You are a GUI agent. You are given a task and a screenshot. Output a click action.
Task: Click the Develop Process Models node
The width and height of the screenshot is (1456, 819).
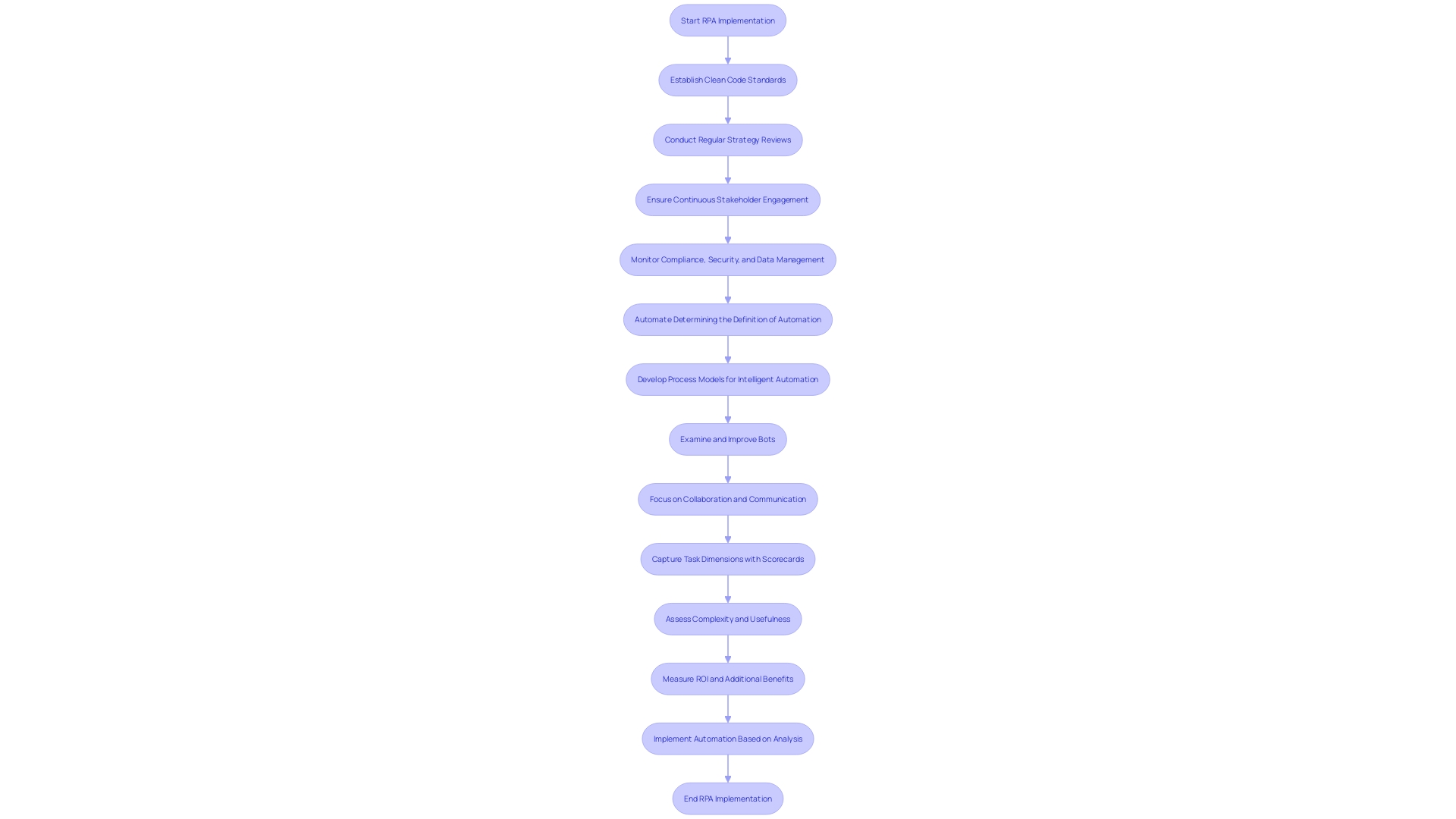click(x=727, y=378)
